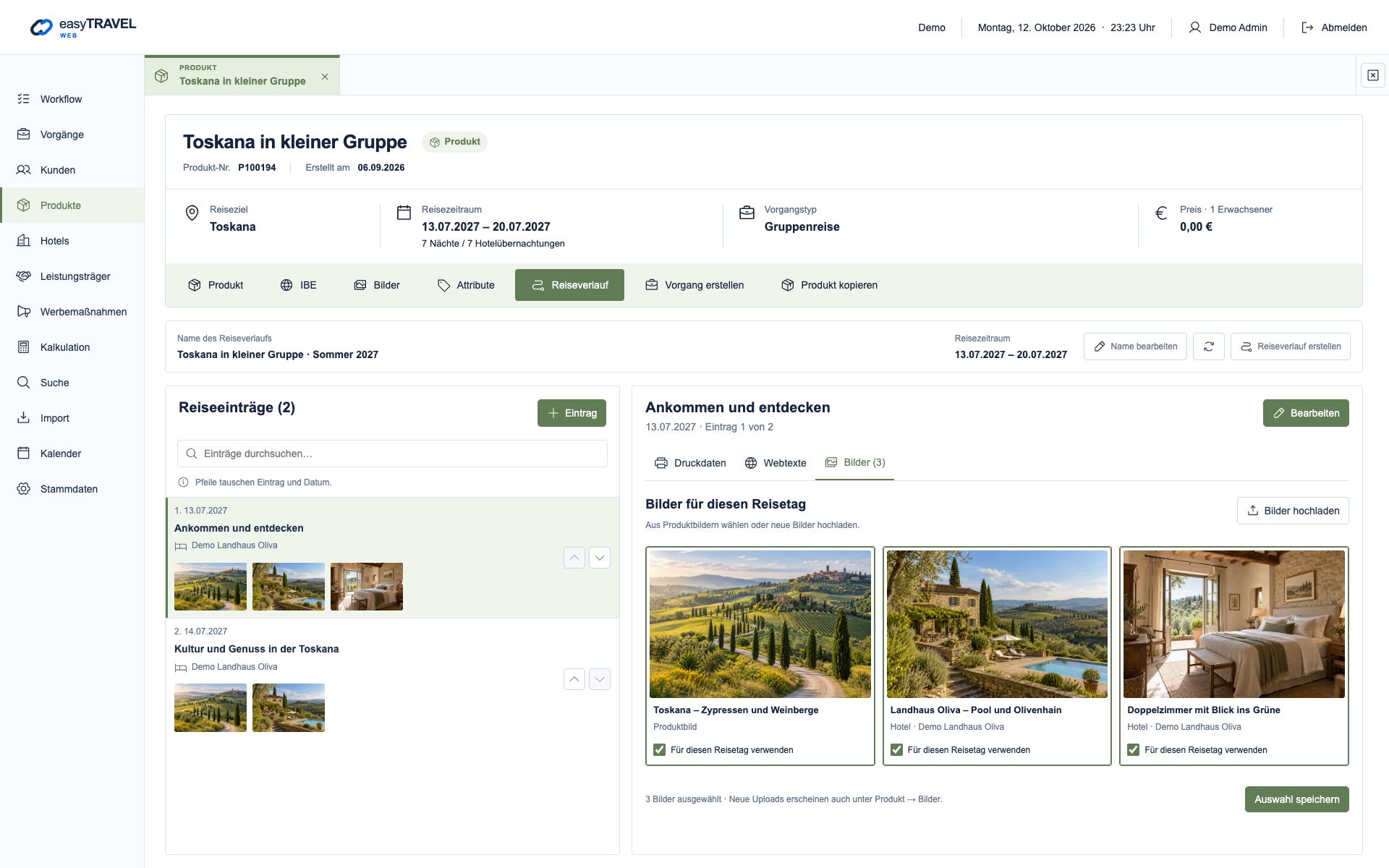Open Leistungsträger from the sidebar
The image size is (1389, 868).
pos(72,276)
